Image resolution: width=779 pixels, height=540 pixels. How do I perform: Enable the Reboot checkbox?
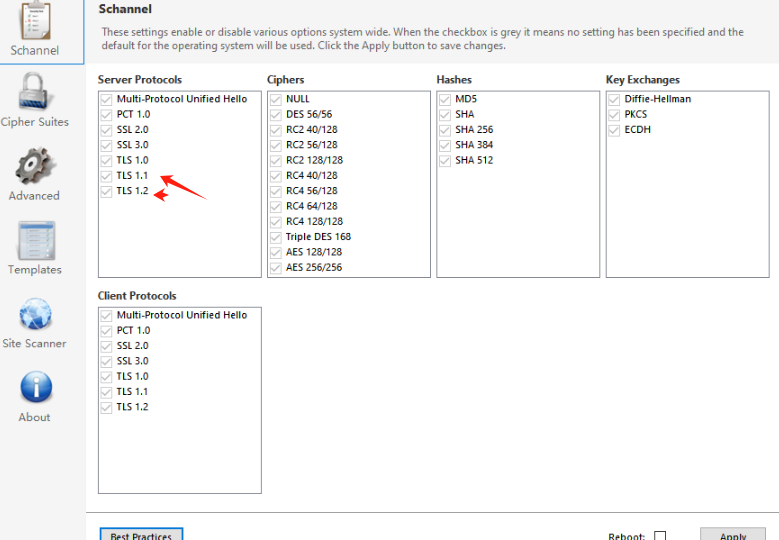click(x=660, y=536)
